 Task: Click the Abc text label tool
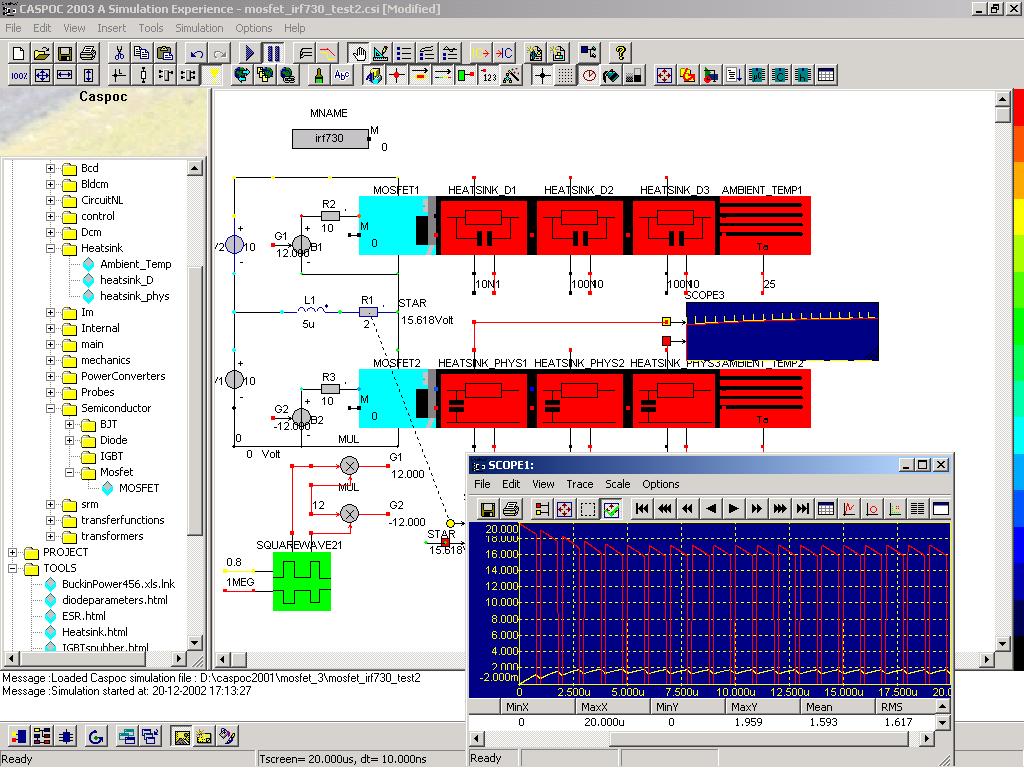click(x=342, y=75)
